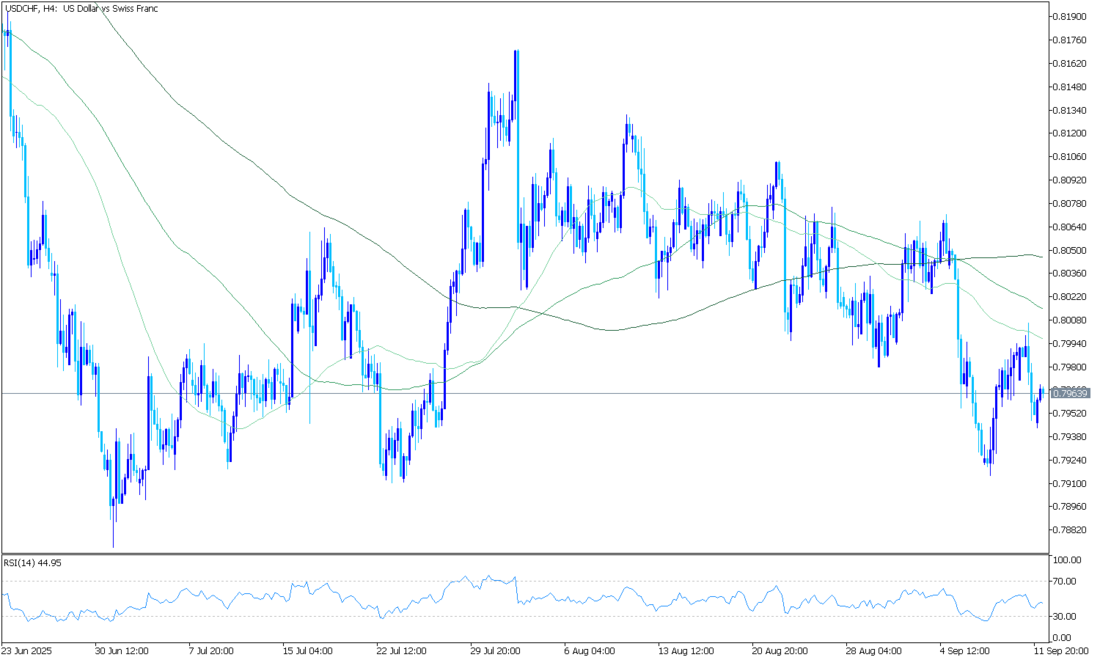Click the 30 Jun 12:00 time label
The width and height of the screenshot is (1100, 660).
[x=123, y=648]
